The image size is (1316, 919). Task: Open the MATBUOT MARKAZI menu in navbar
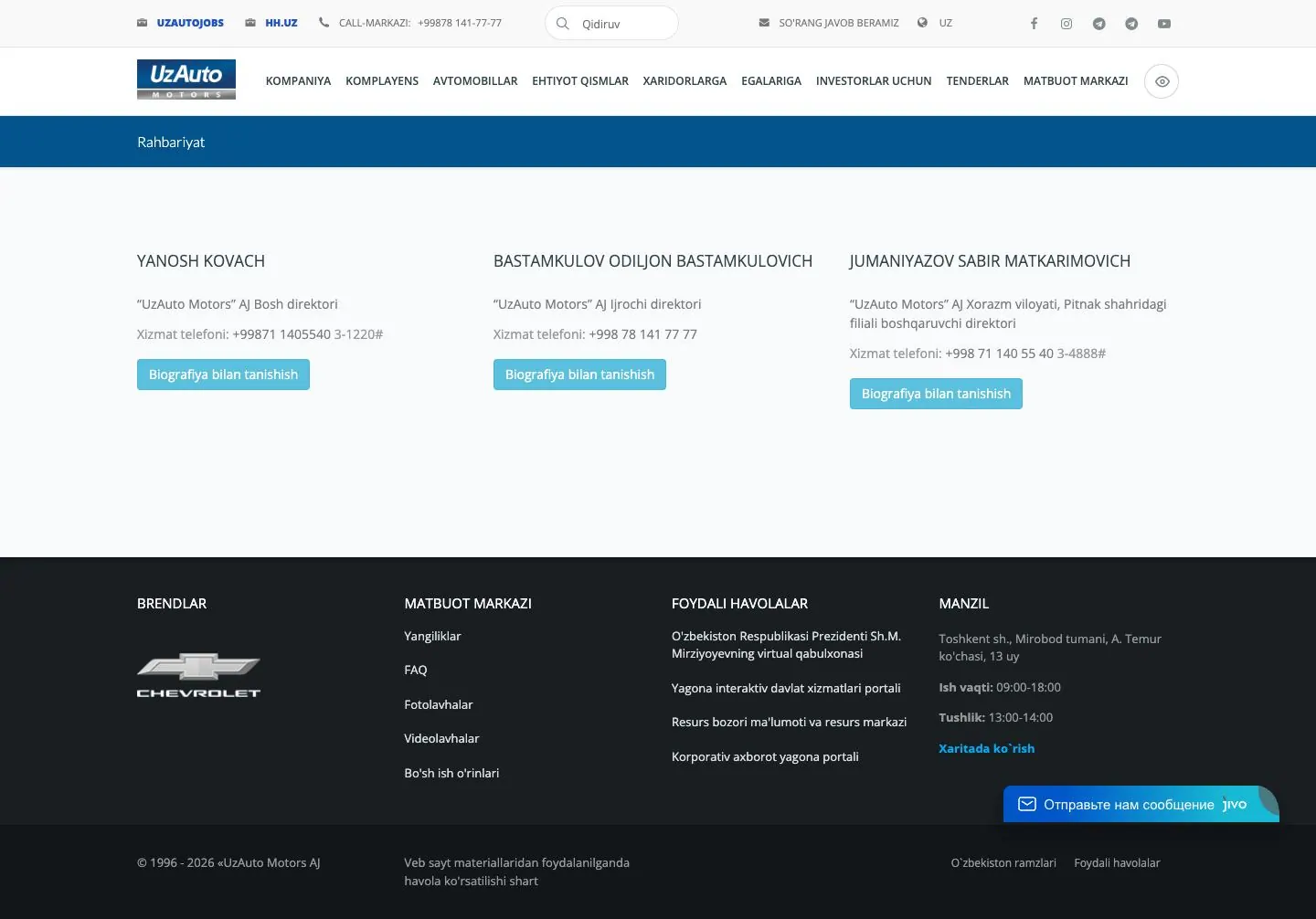tap(1076, 81)
